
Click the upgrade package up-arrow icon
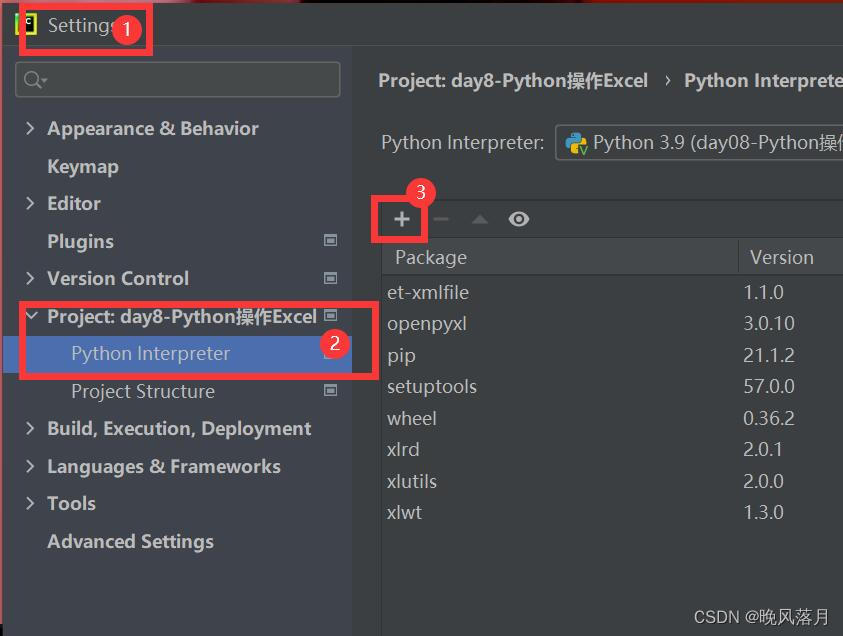tap(480, 219)
